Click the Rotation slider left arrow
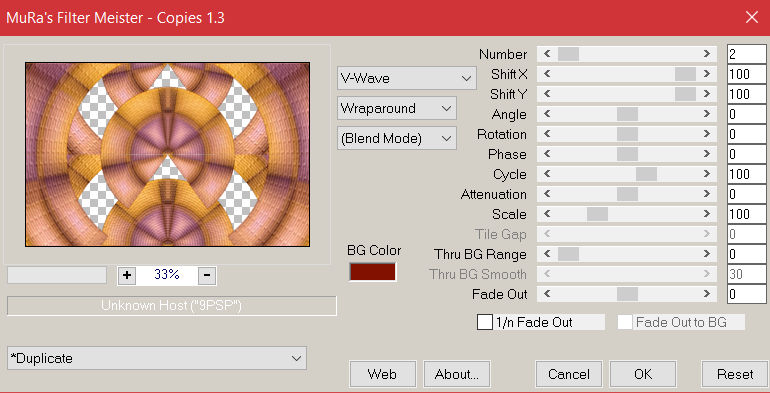Screen dimensions: 770x393 click(547, 134)
